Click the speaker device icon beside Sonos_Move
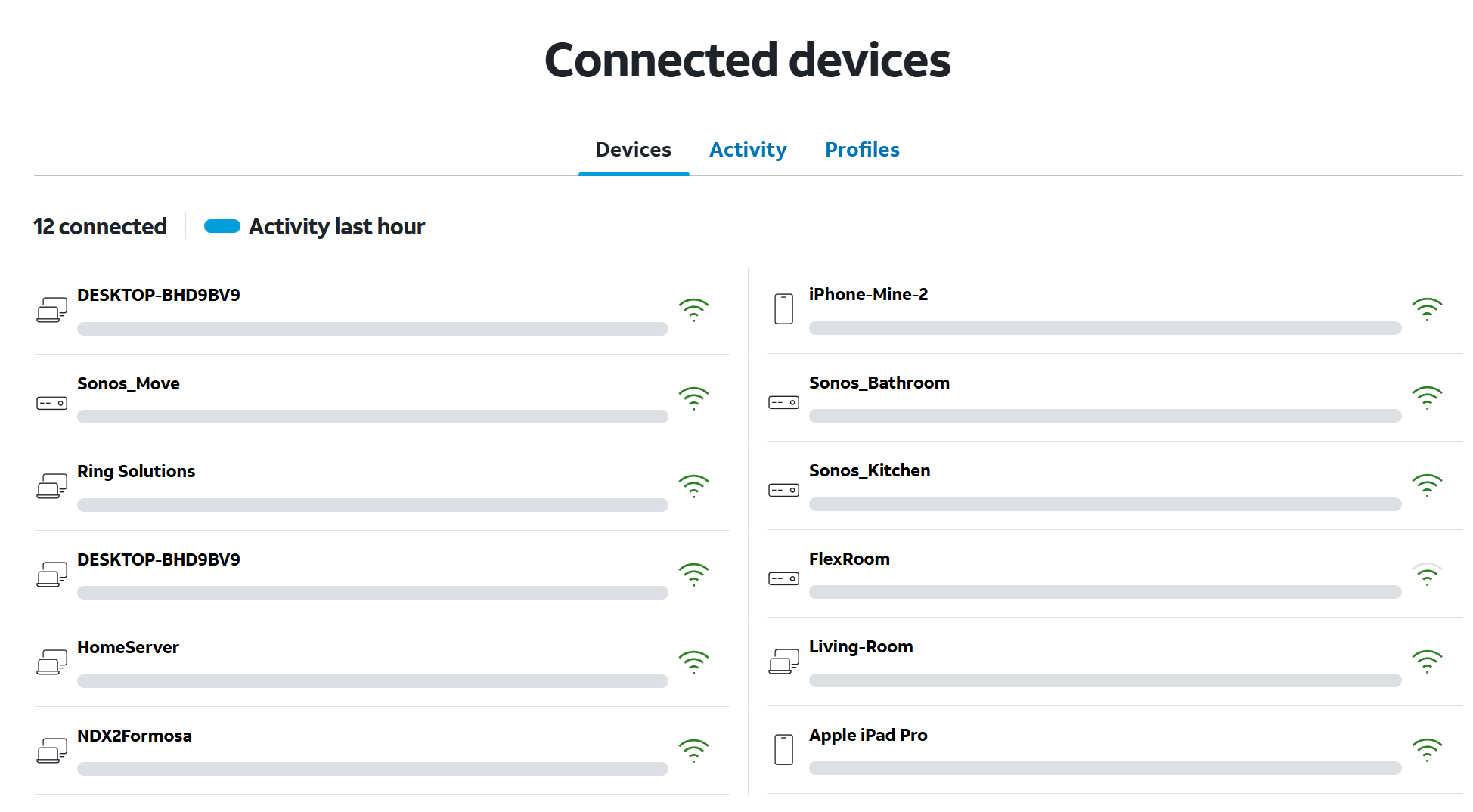 coord(51,403)
